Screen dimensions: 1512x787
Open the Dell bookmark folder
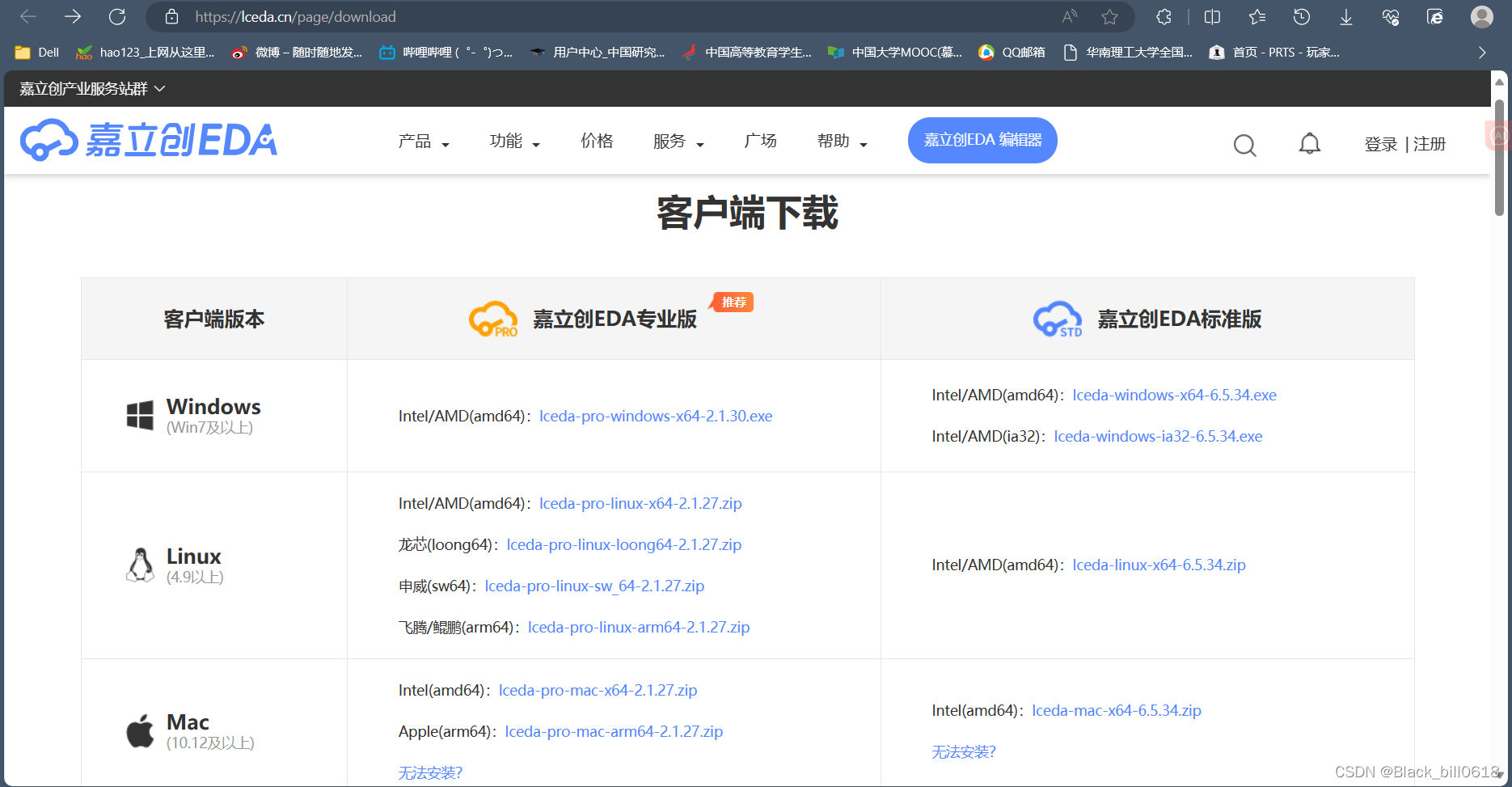tap(37, 52)
